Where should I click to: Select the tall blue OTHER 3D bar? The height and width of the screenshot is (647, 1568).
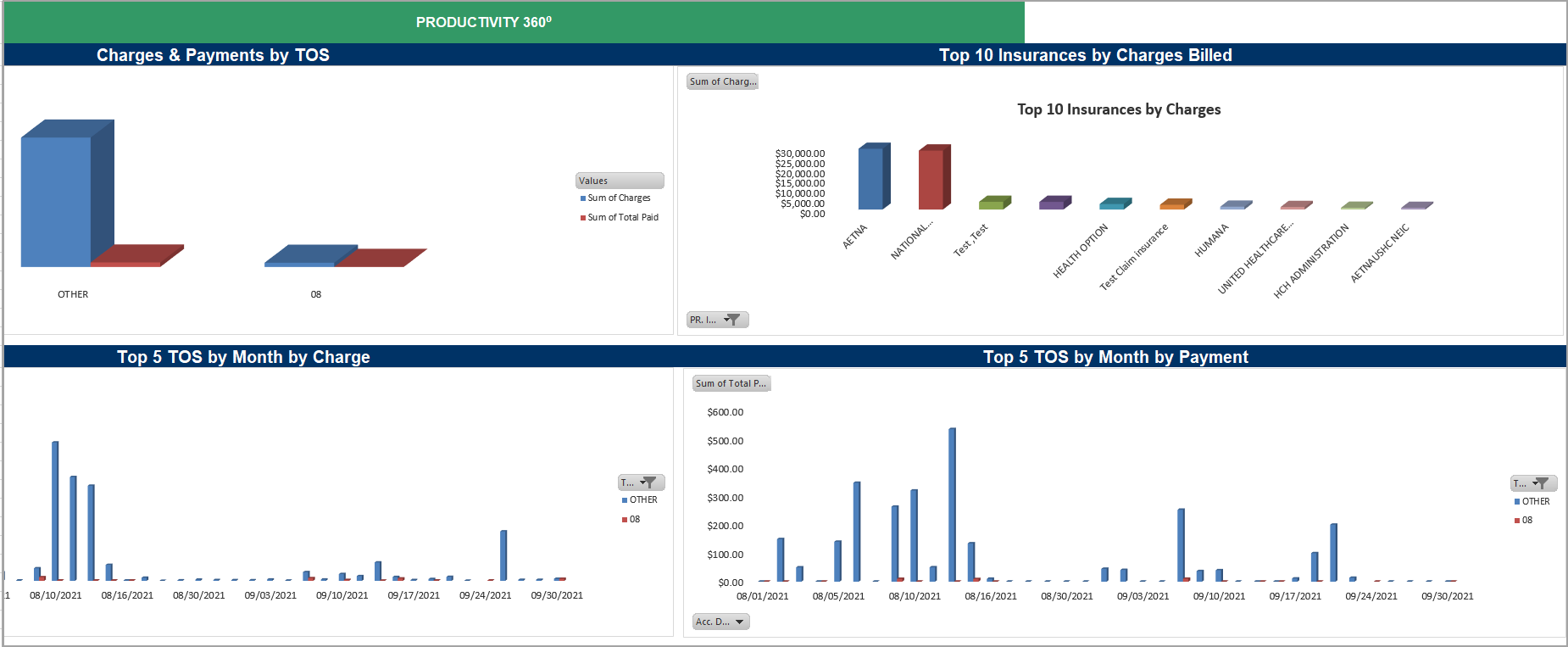click(56, 201)
